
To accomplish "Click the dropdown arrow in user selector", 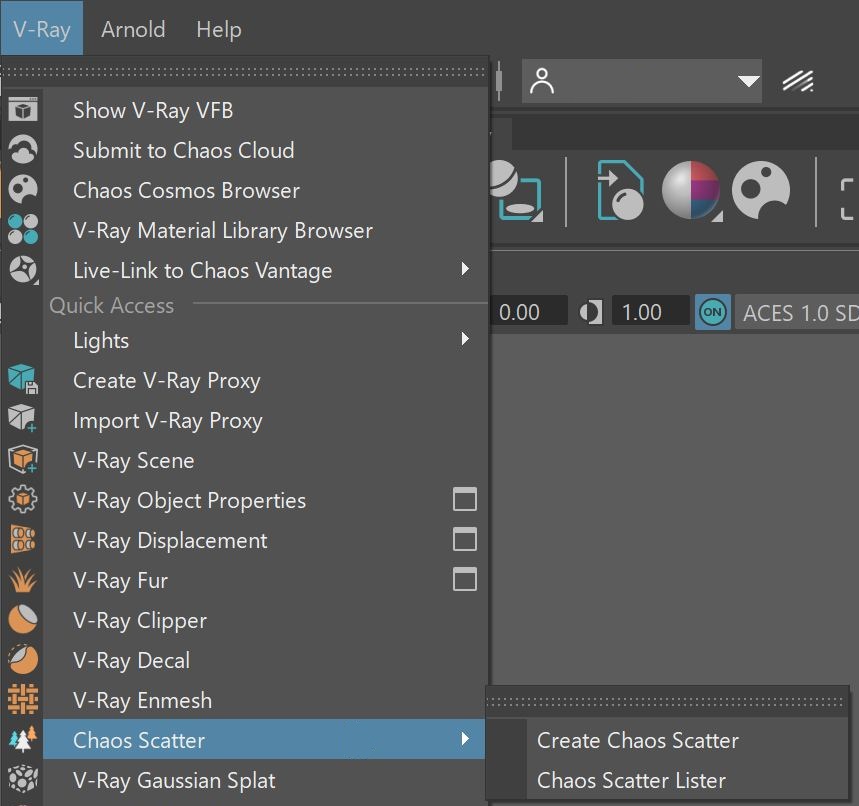I will 748,82.
